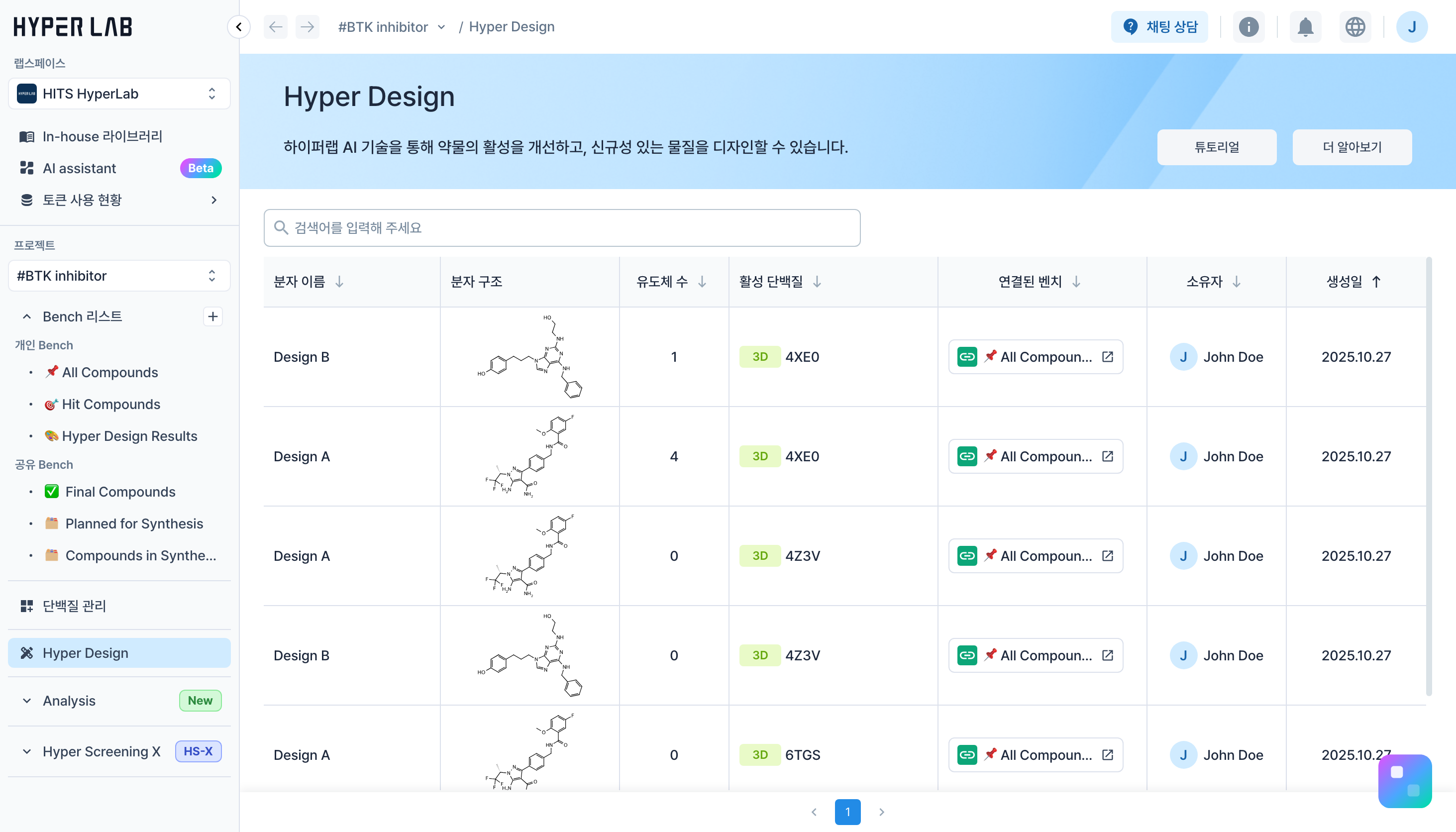The width and height of the screenshot is (1456, 832).
Task: Toggle sort on 생성일 column
Action: tap(1376, 282)
